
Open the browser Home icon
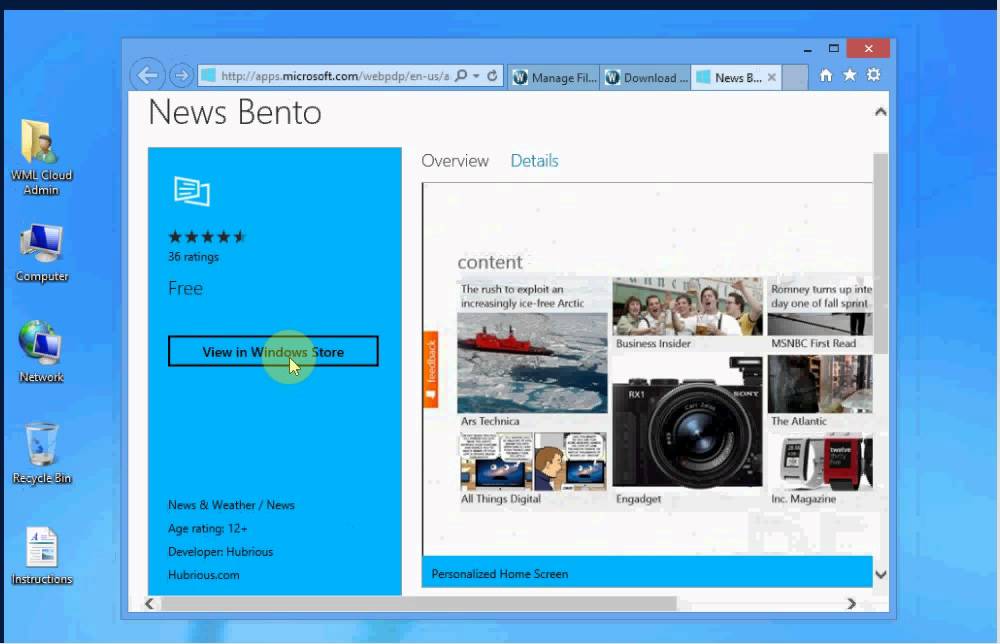click(826, 75)
